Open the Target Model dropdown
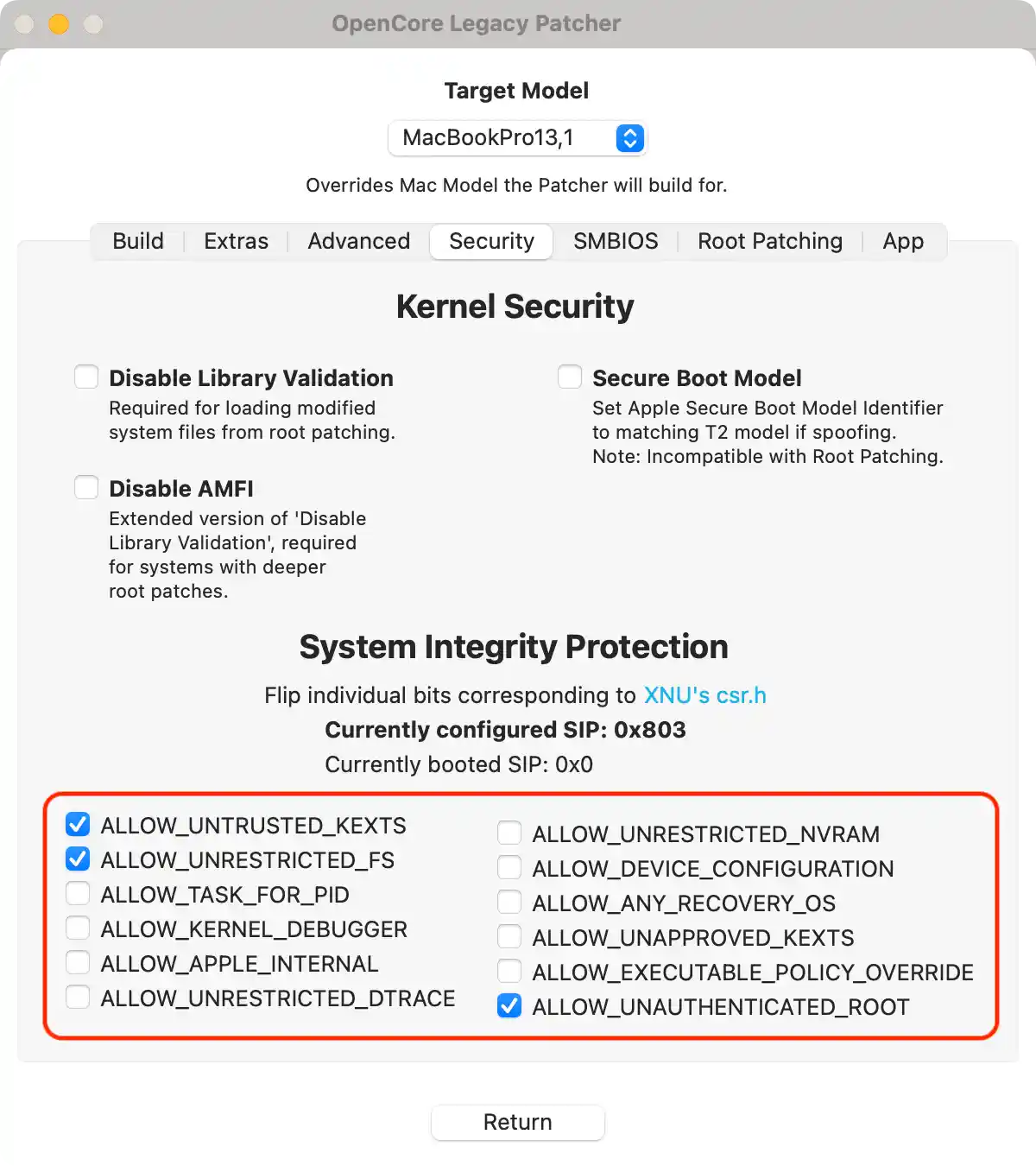The width and height of the screenshot is (1036, 1166). point(517,138)
